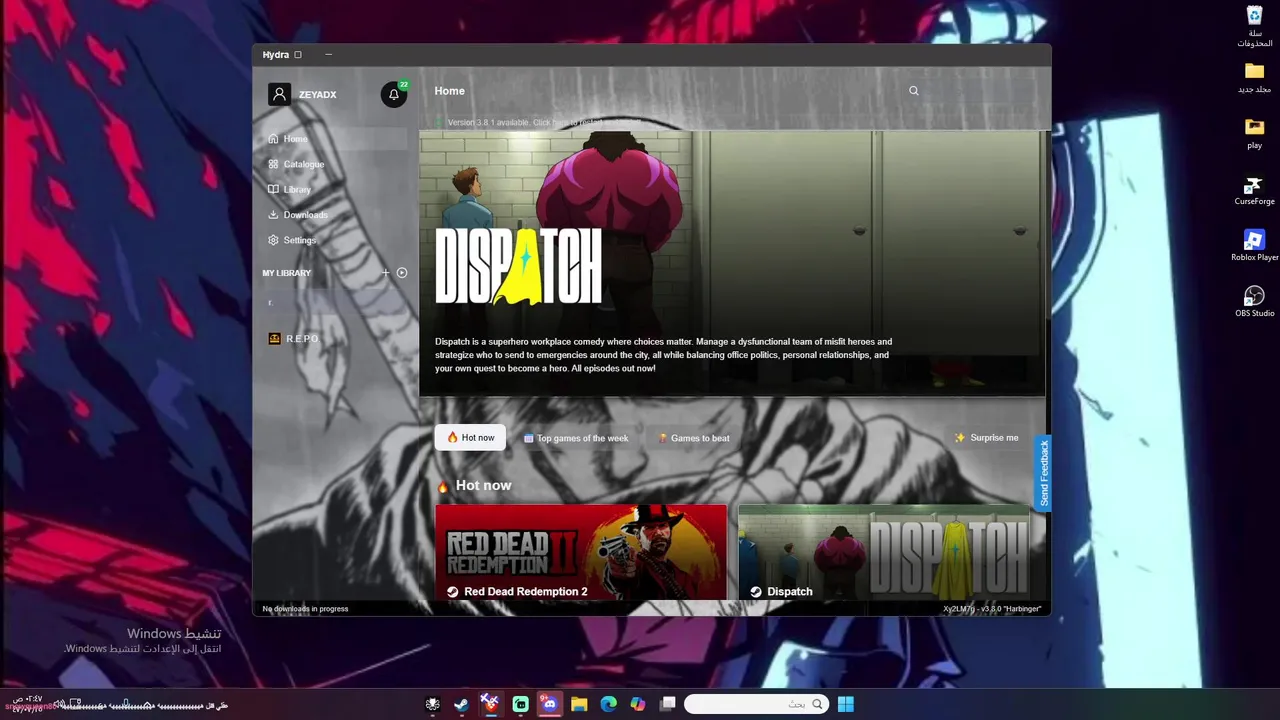Open the Downloads section
Viewport: 1280px width, 720px height.
334,215
